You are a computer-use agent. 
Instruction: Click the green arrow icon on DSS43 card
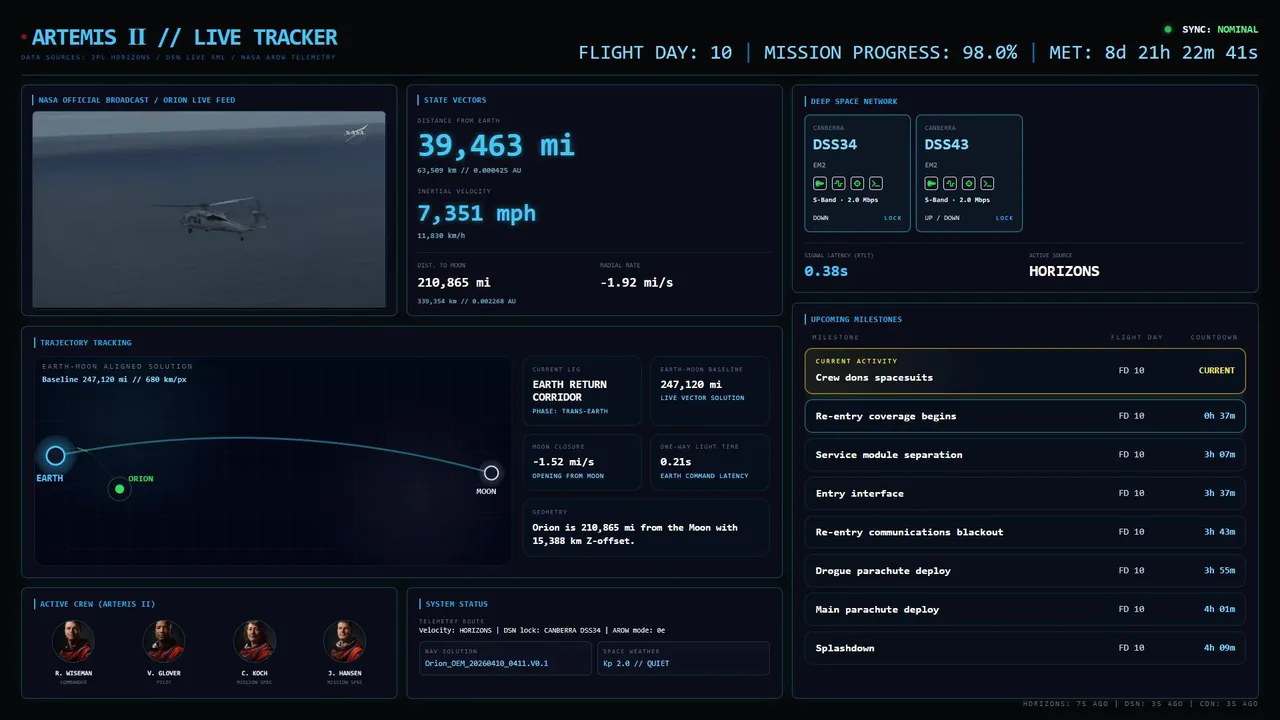click(931, 183)
